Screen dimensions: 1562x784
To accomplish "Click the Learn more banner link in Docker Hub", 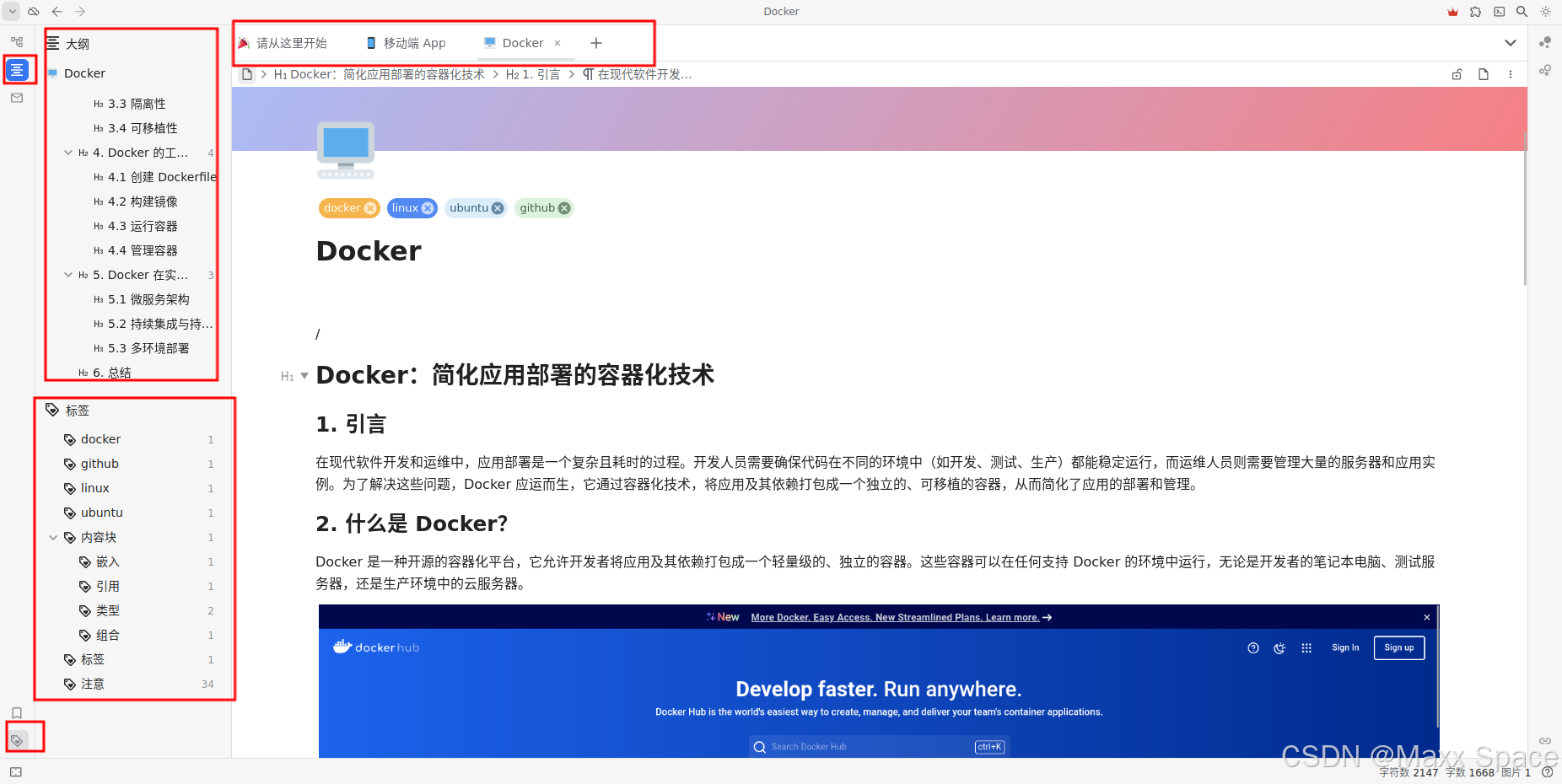I will [x=901, y=618].
